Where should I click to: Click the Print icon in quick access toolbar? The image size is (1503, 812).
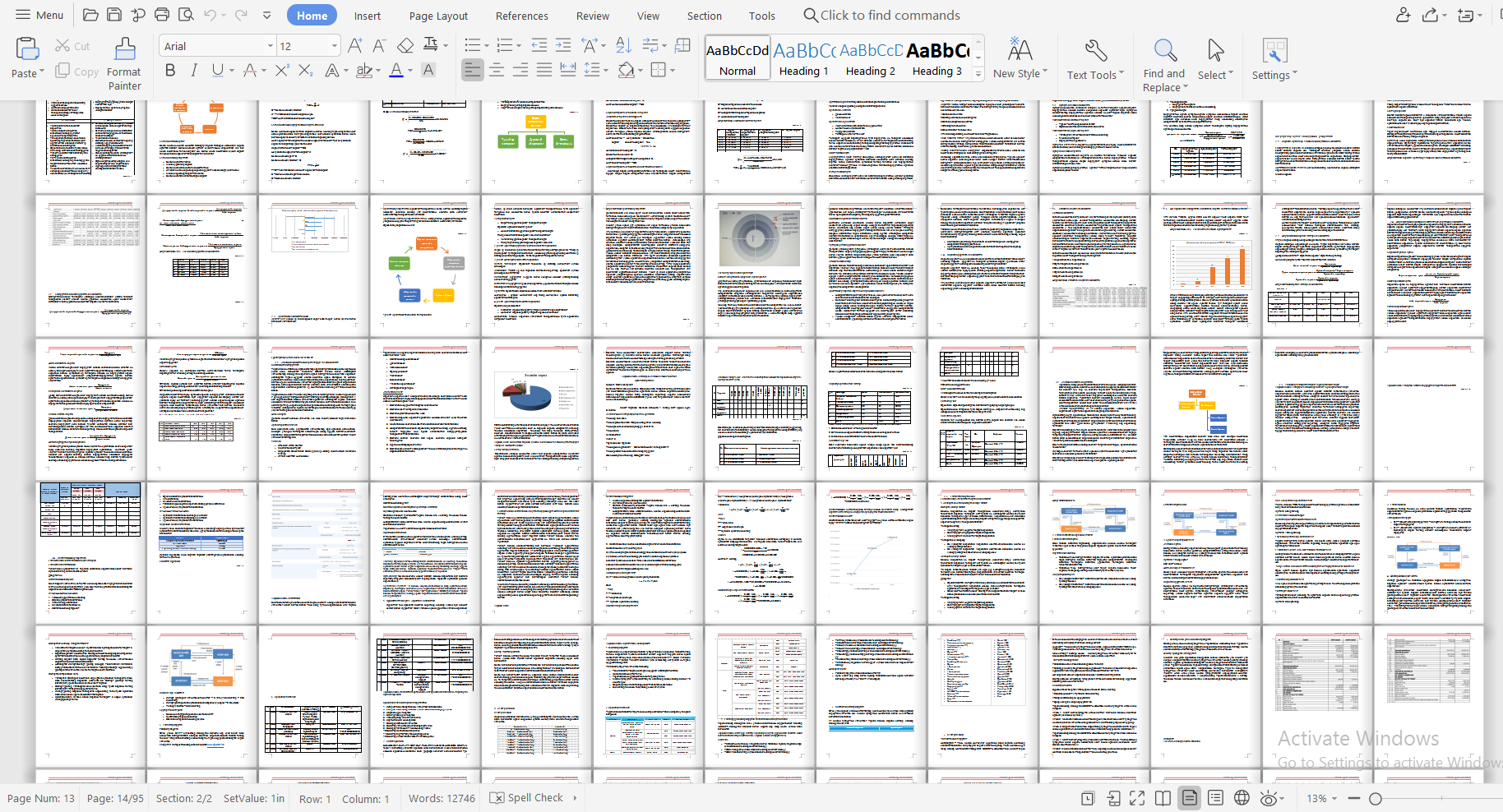tap(162, 15)
